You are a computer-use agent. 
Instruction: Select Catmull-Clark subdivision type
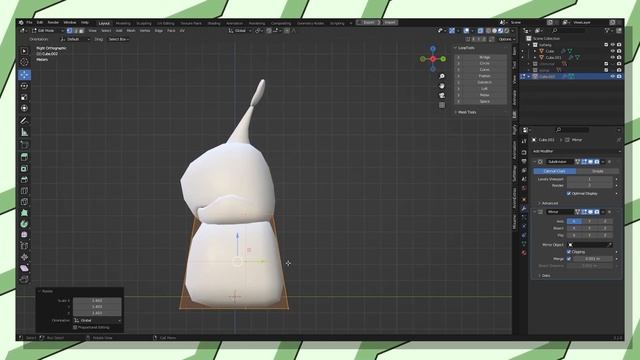(x=554, y=171)
